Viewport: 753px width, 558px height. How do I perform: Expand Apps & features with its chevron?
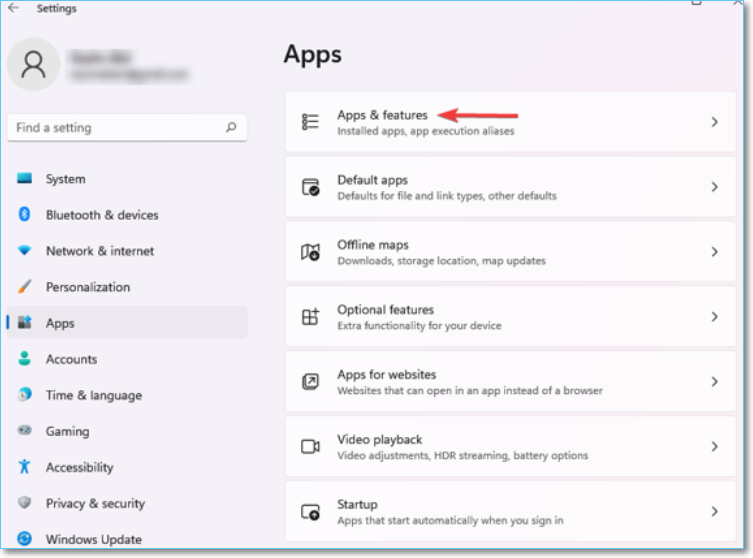click(x=714, y=122)
